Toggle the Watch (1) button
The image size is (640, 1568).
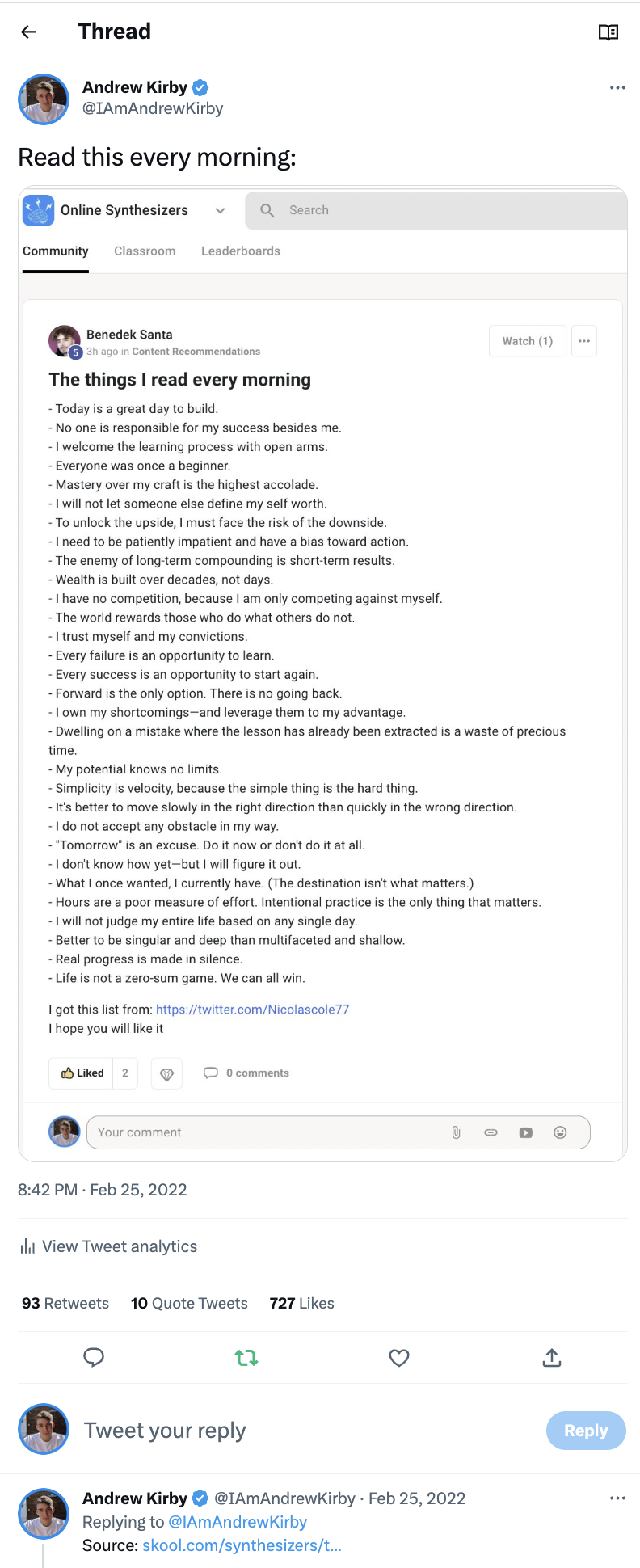coord(527,341)
